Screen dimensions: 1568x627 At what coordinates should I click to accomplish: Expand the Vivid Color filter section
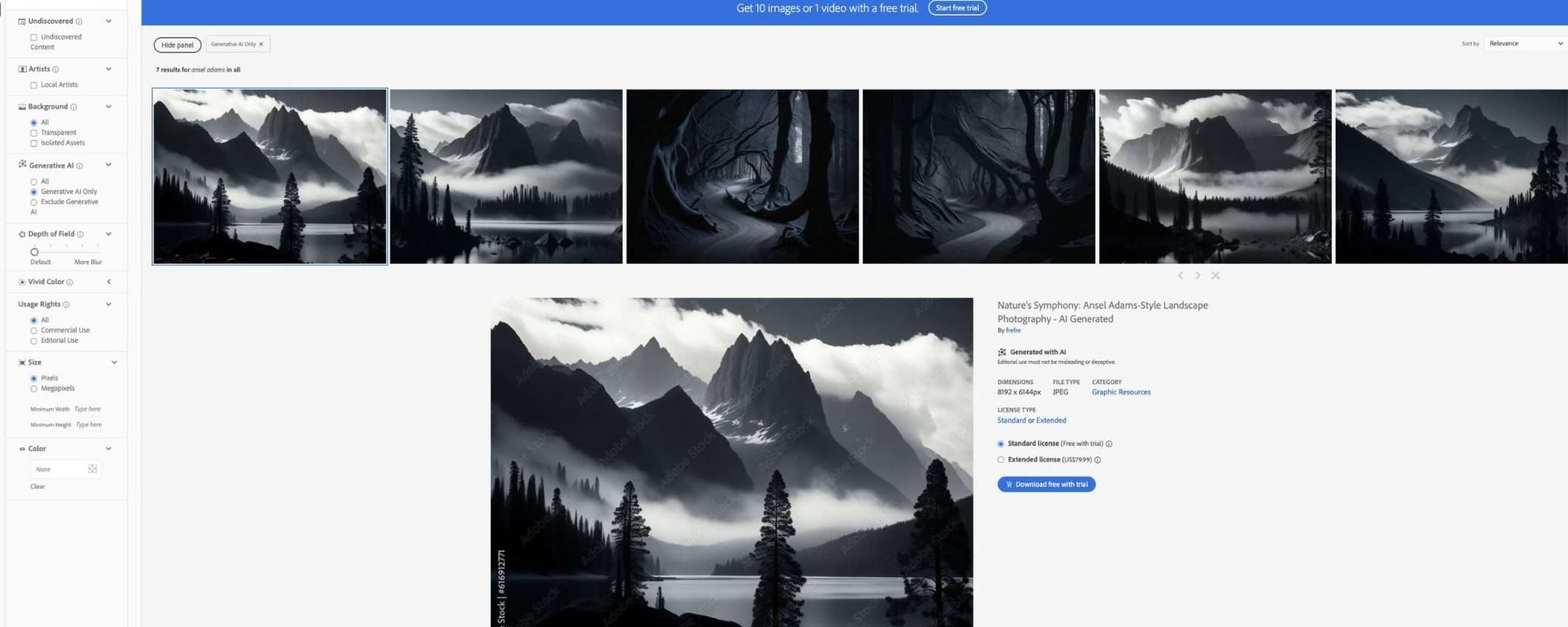[x=109, y=282]
